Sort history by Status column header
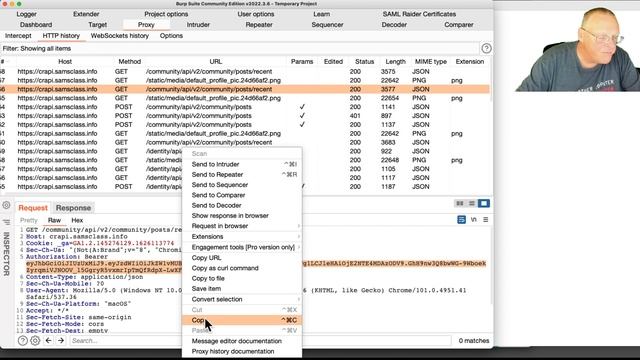Screen dimensions: 640x360 tap(364, 62)
